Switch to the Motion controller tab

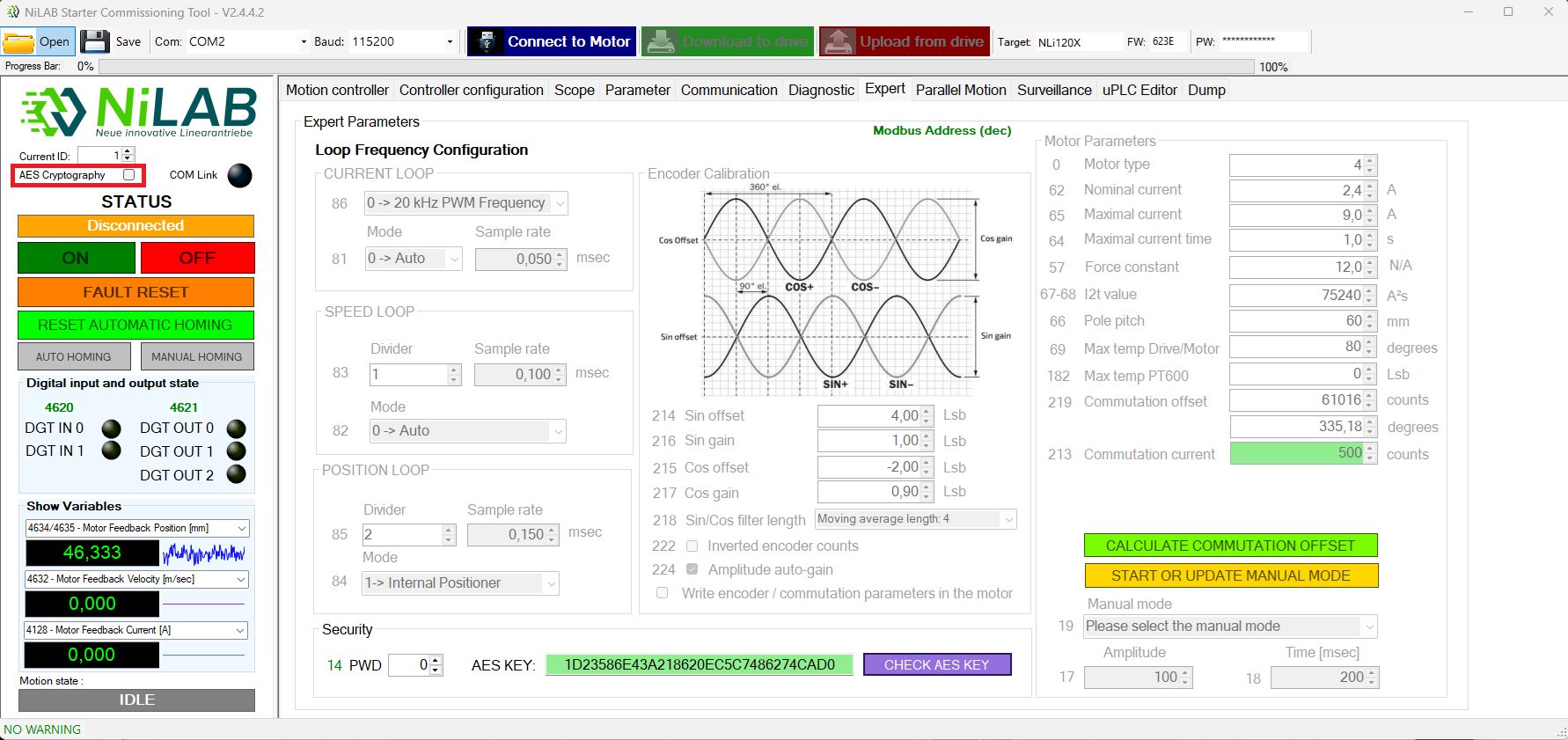(x=337, y=90)
